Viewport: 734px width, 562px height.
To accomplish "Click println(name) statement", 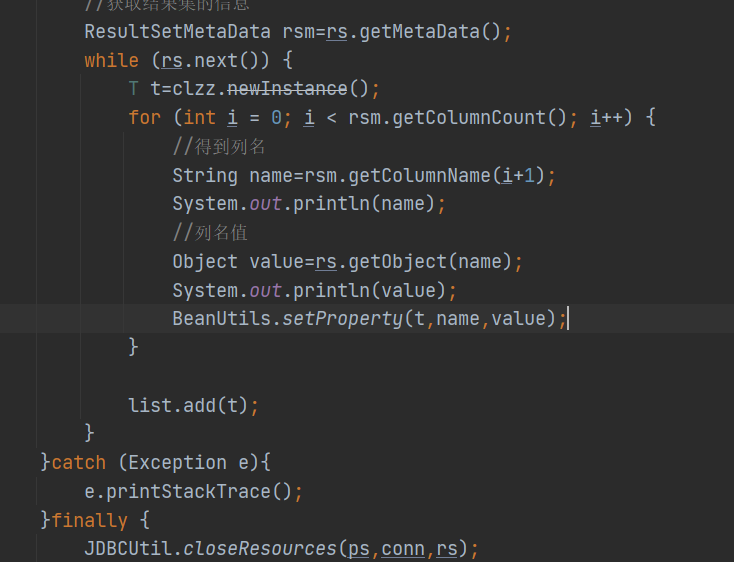I will pos(364,204).
